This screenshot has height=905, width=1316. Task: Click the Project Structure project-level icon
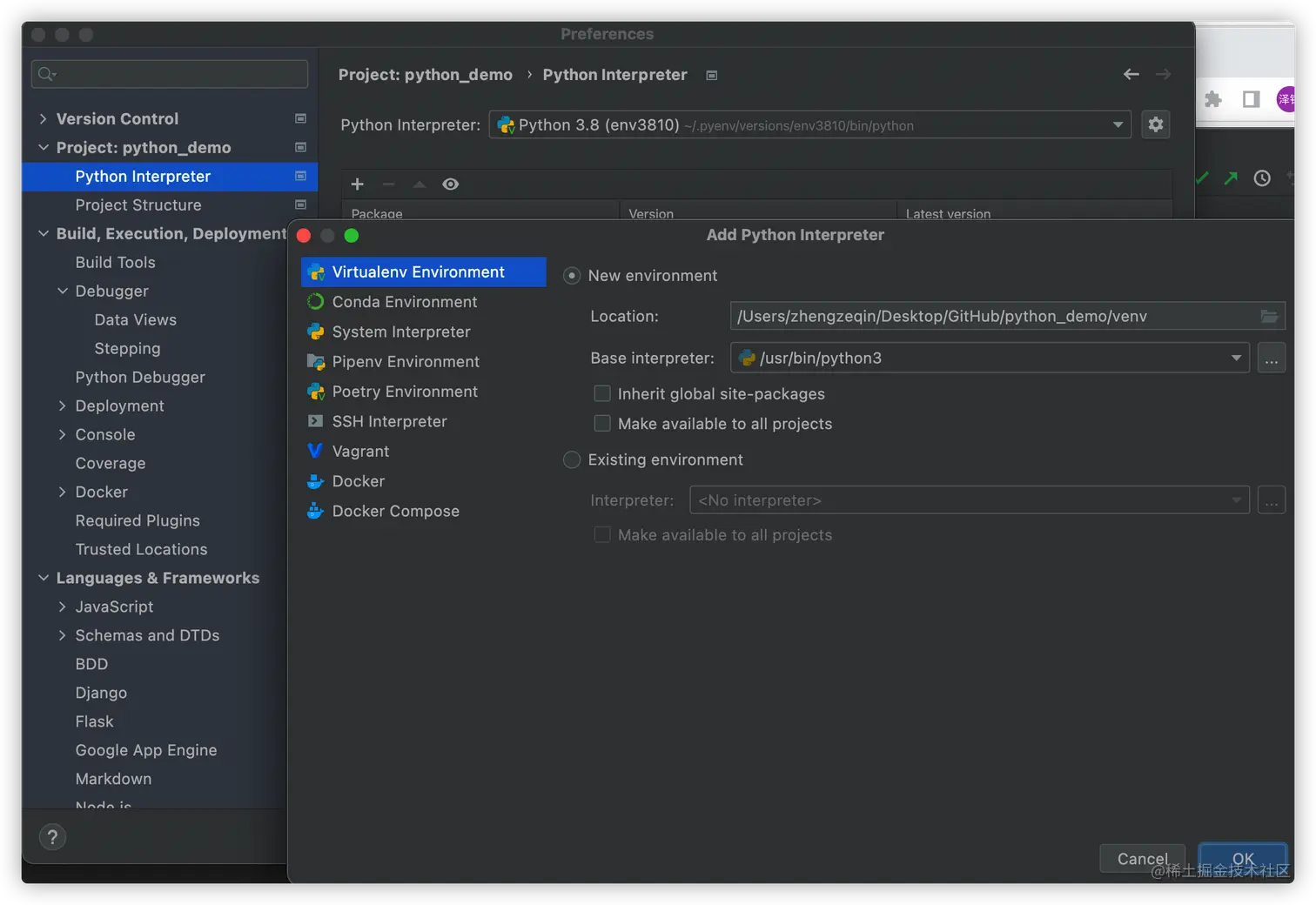pyautogui.click(x=300, y=204)
